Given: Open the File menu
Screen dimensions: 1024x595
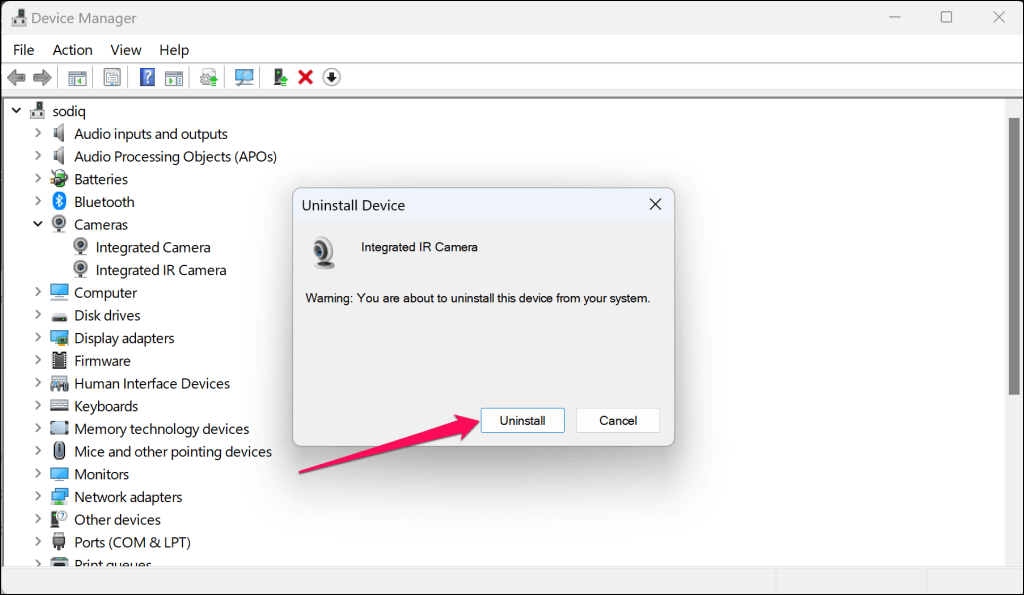Looking at the screenshot, I should point(24,50).
